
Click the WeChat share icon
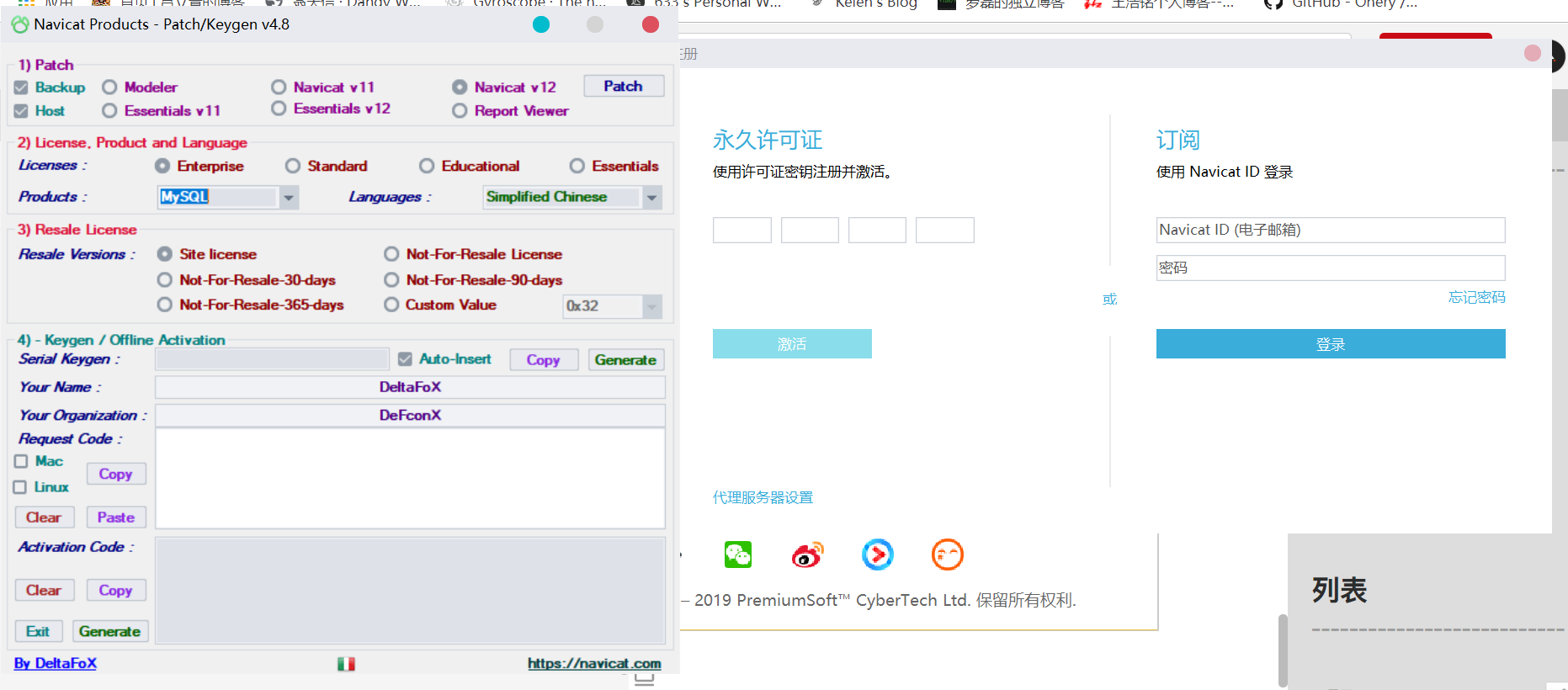pos(738,555)
